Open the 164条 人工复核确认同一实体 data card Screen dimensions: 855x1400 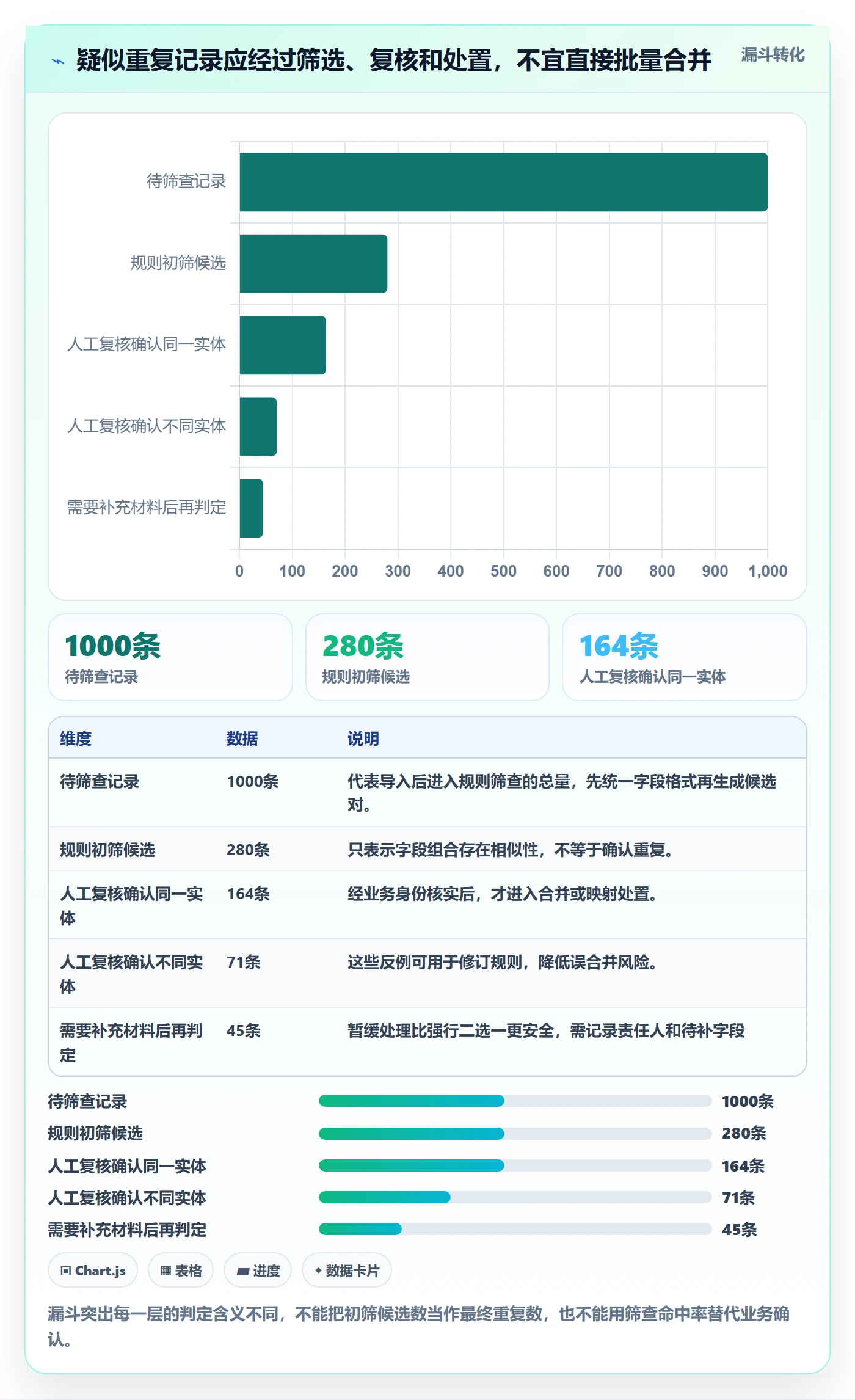(685, 657)
